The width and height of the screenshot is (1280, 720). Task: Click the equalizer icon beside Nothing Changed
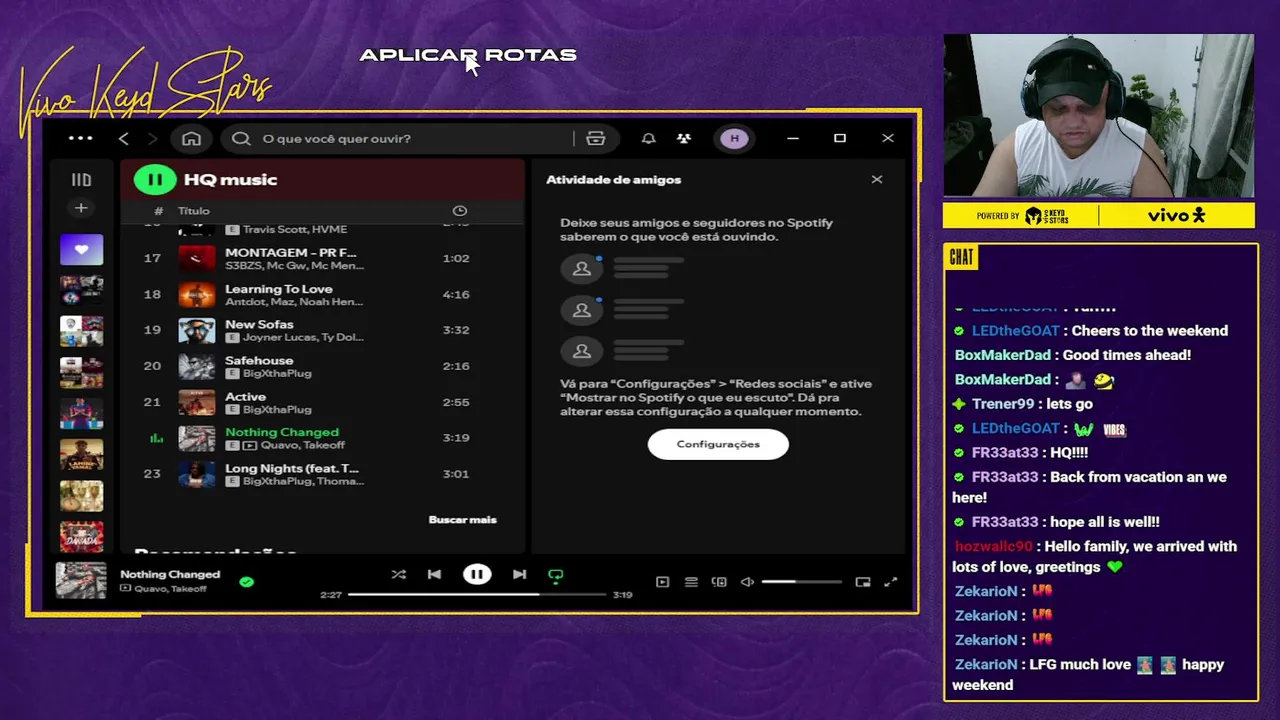pos(156,438)
